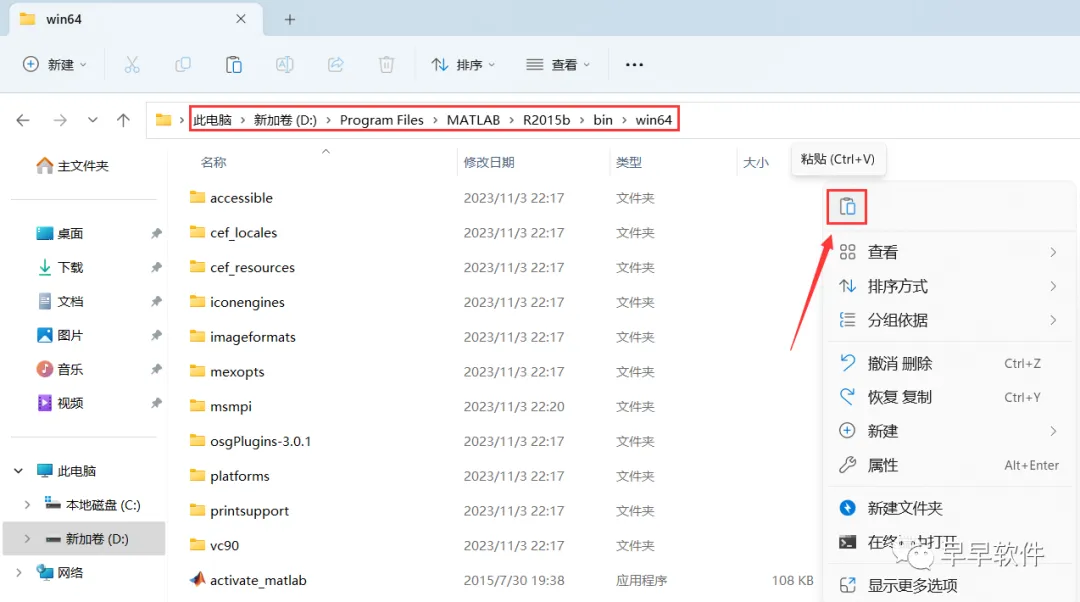Click MATLAB in the address bar
The width and height of the screenshot is (1080, 602).
click(x=473, y=120)
